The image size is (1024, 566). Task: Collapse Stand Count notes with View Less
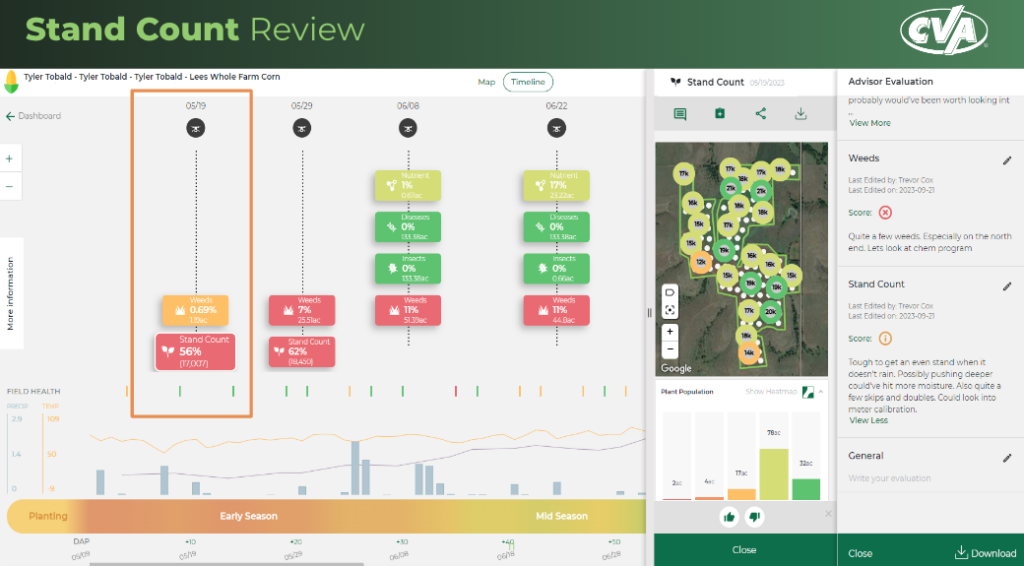[867, 420]
